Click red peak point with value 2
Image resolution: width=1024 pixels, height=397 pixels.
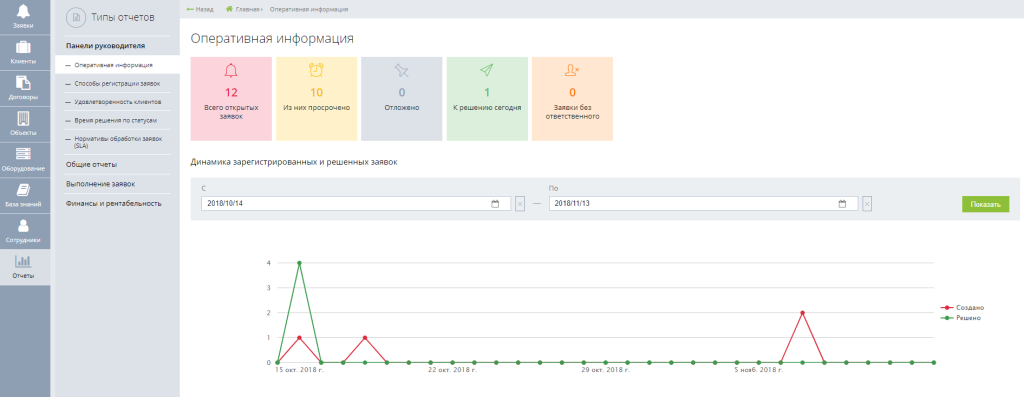tap(802, 313)
